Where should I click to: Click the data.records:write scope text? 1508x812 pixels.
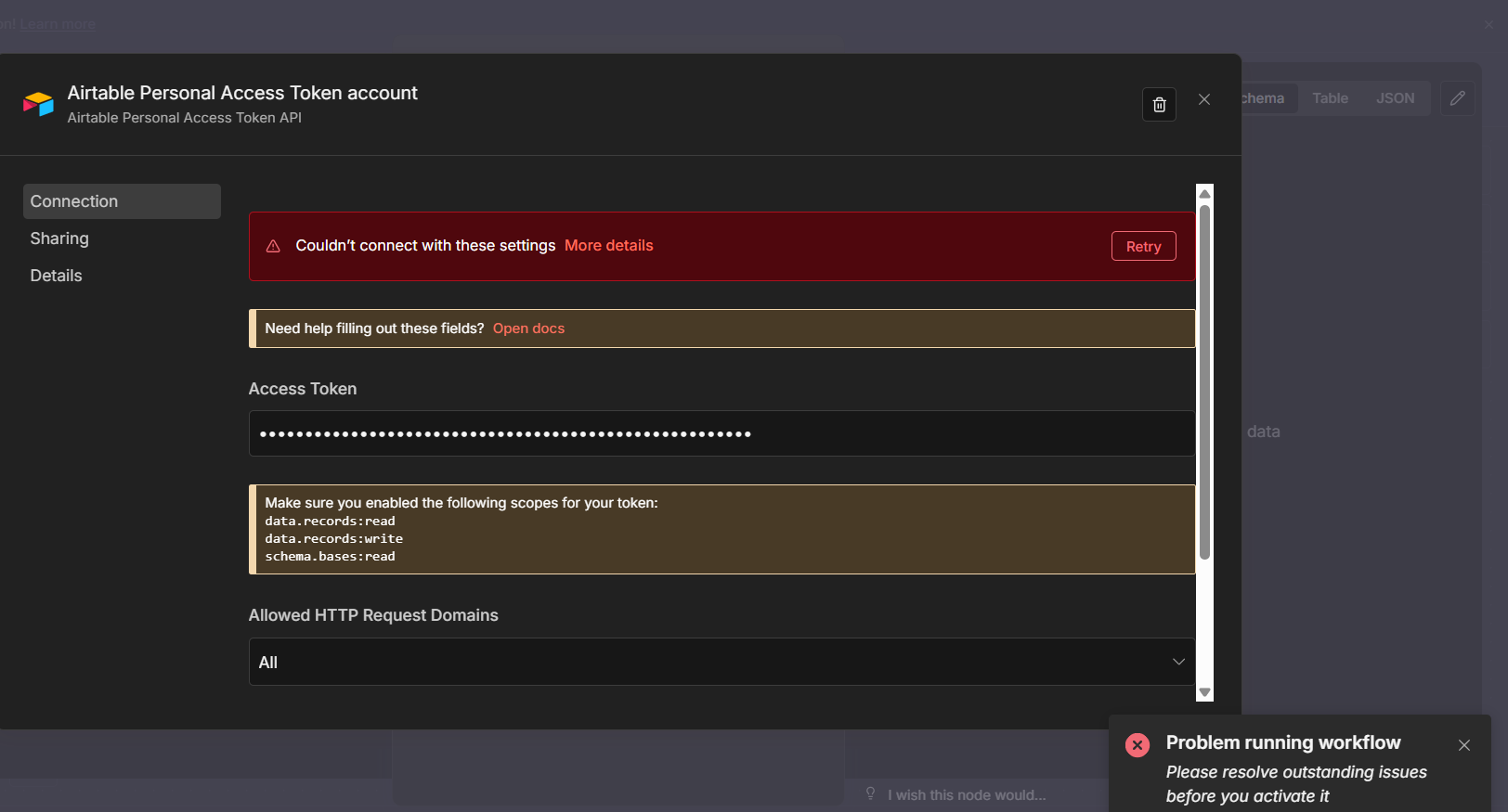click(334, 539)
